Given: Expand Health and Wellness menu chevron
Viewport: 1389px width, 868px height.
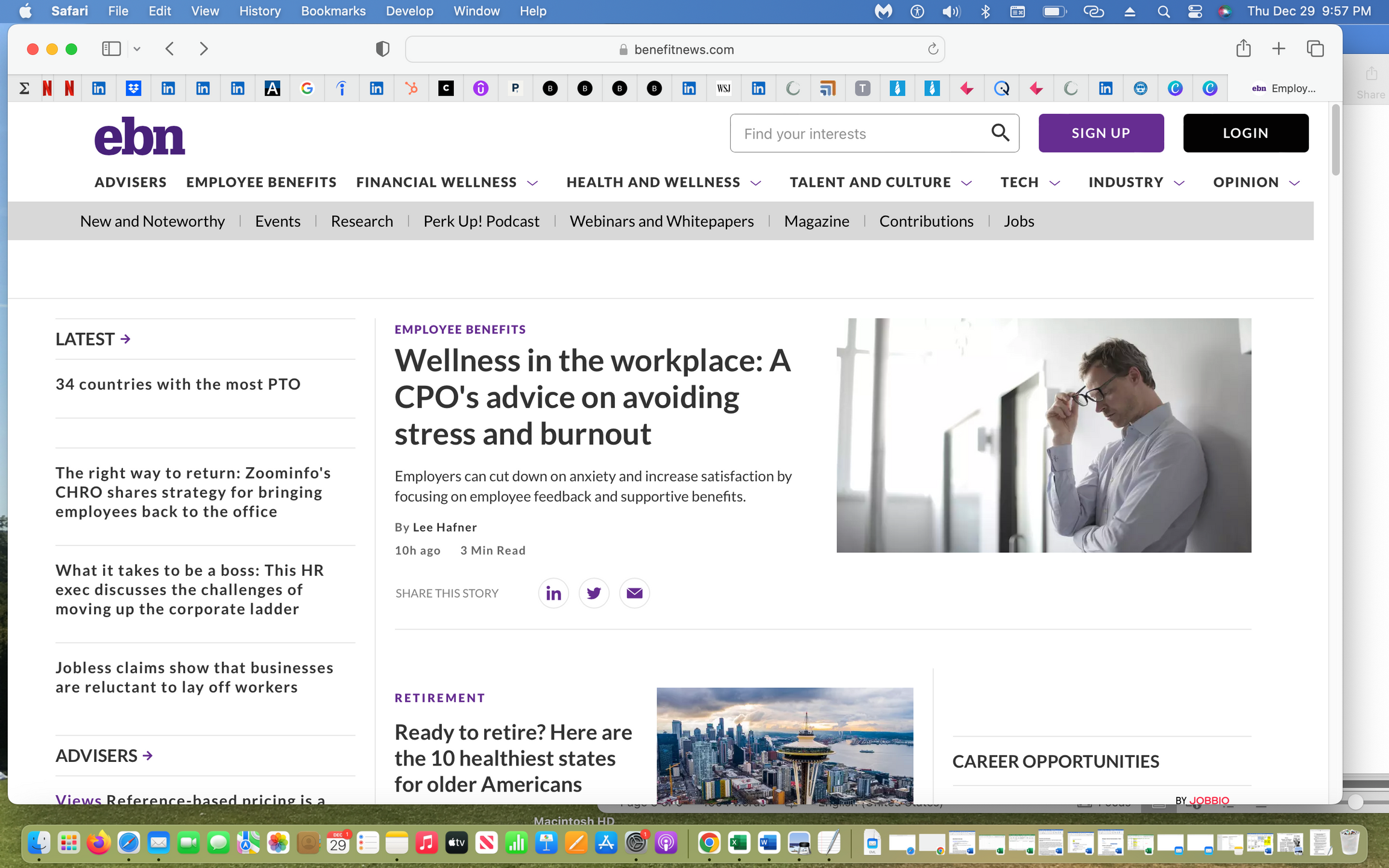Looking at the screenshot, I should (x=756, y=183).
